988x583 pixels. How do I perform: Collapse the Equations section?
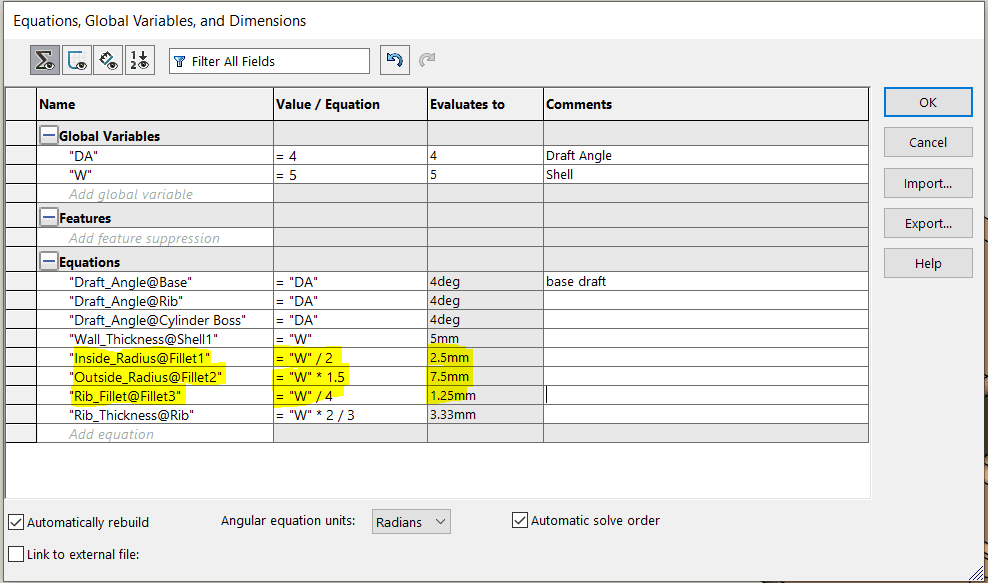[48, 262]
